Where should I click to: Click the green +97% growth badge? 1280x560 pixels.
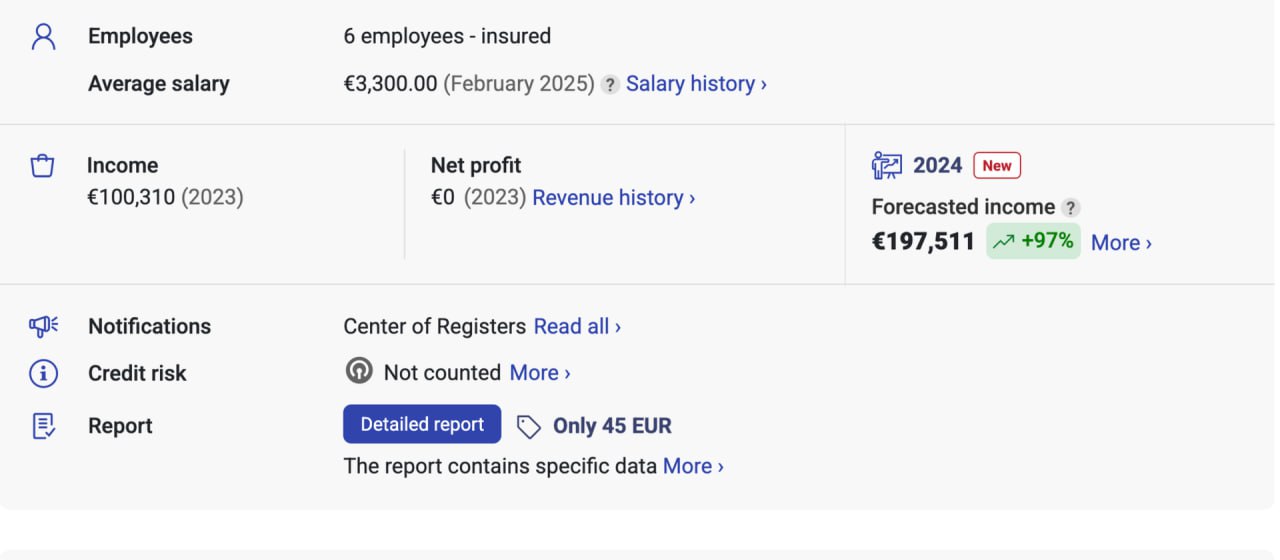(1033, 241)
